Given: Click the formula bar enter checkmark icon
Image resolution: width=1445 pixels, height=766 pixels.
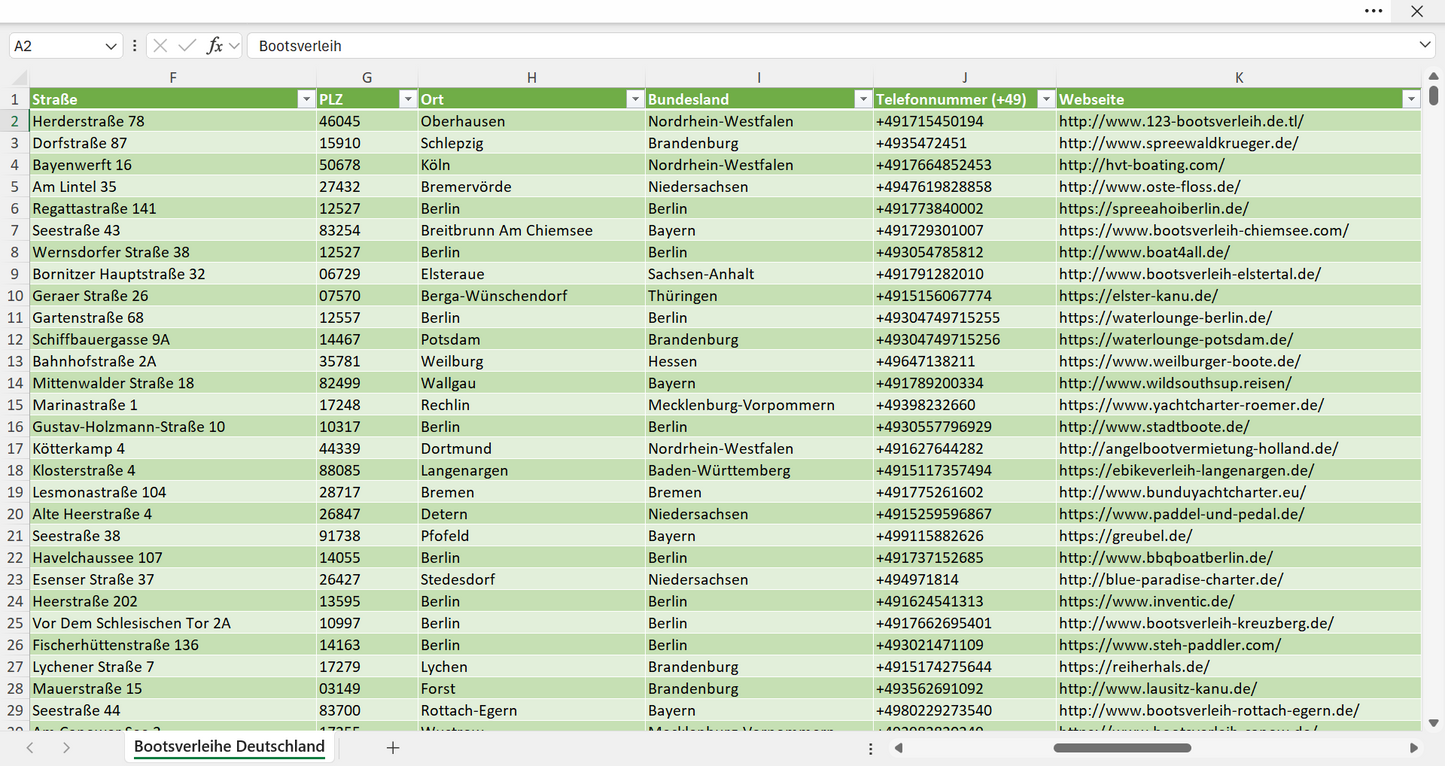Looking at the screenshot, I should point(187,46).
